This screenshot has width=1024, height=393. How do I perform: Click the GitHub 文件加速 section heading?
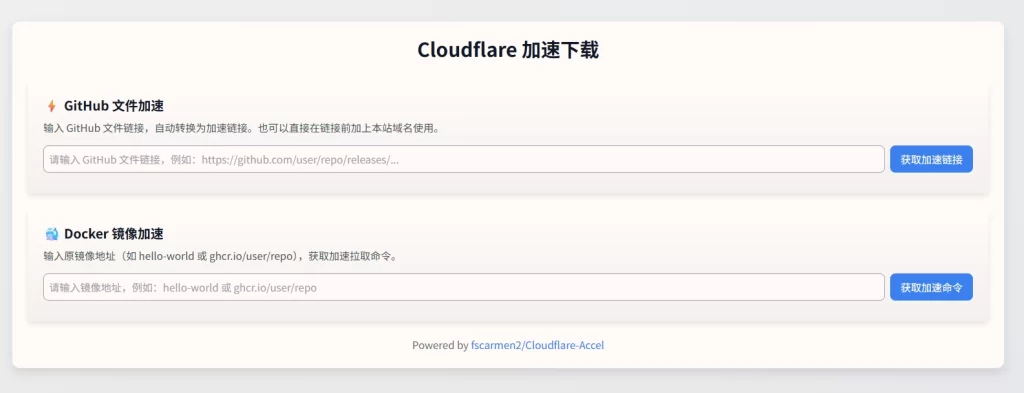tap(114, 106)
